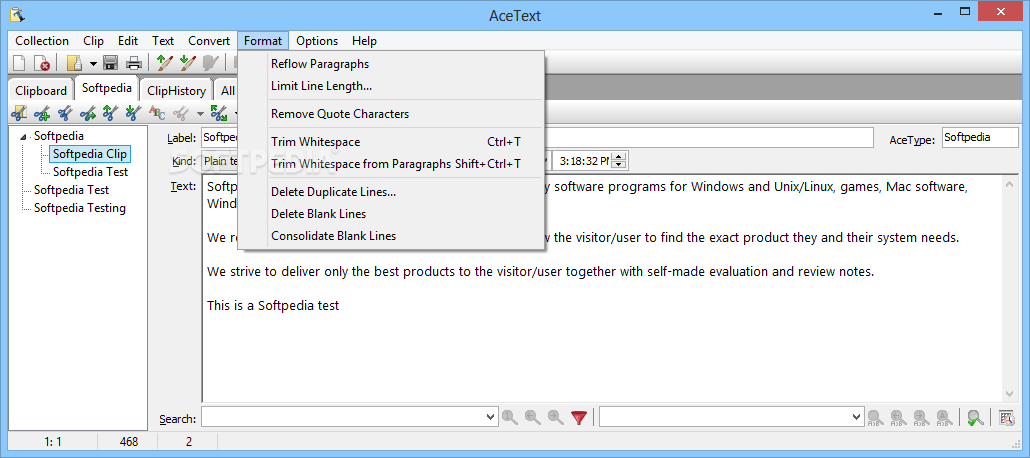Screen dimensions: 1030x458
Task: Open the dropdown arrow after the gray scissors
Action: [200, 114]
